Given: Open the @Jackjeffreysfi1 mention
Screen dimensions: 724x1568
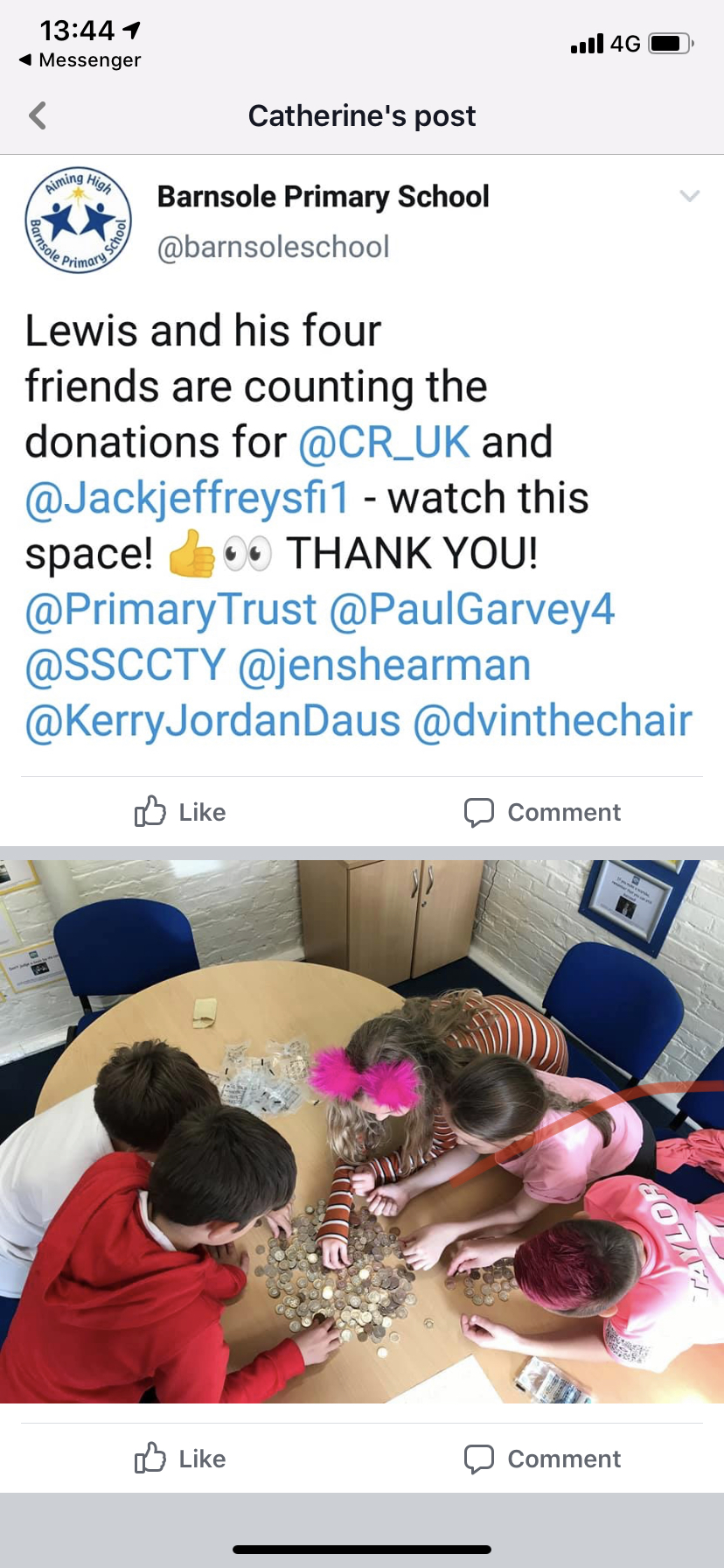Looking at the screenshot, I should click(x=187, y=498).
